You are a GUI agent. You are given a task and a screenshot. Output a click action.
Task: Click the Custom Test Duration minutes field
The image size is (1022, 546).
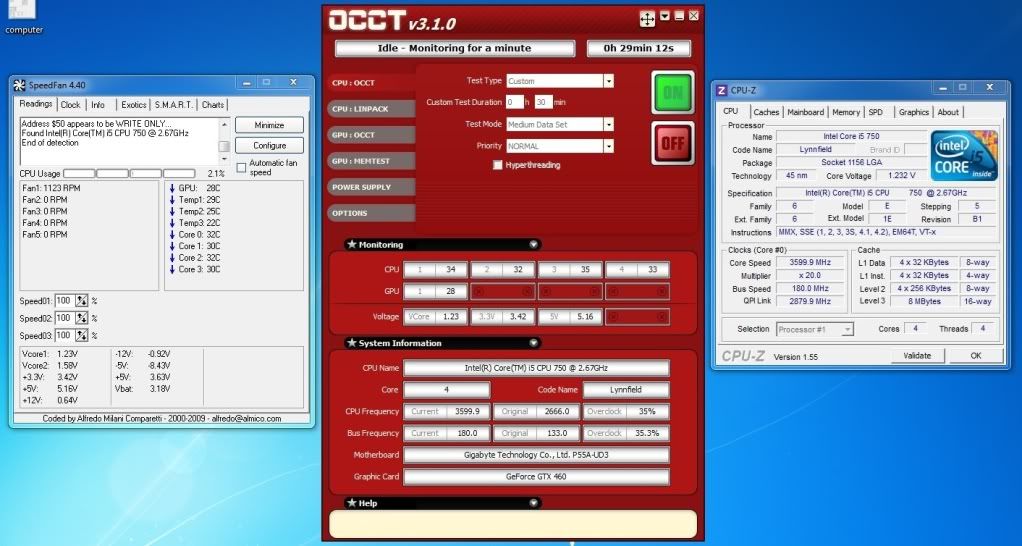click(543, 102)
